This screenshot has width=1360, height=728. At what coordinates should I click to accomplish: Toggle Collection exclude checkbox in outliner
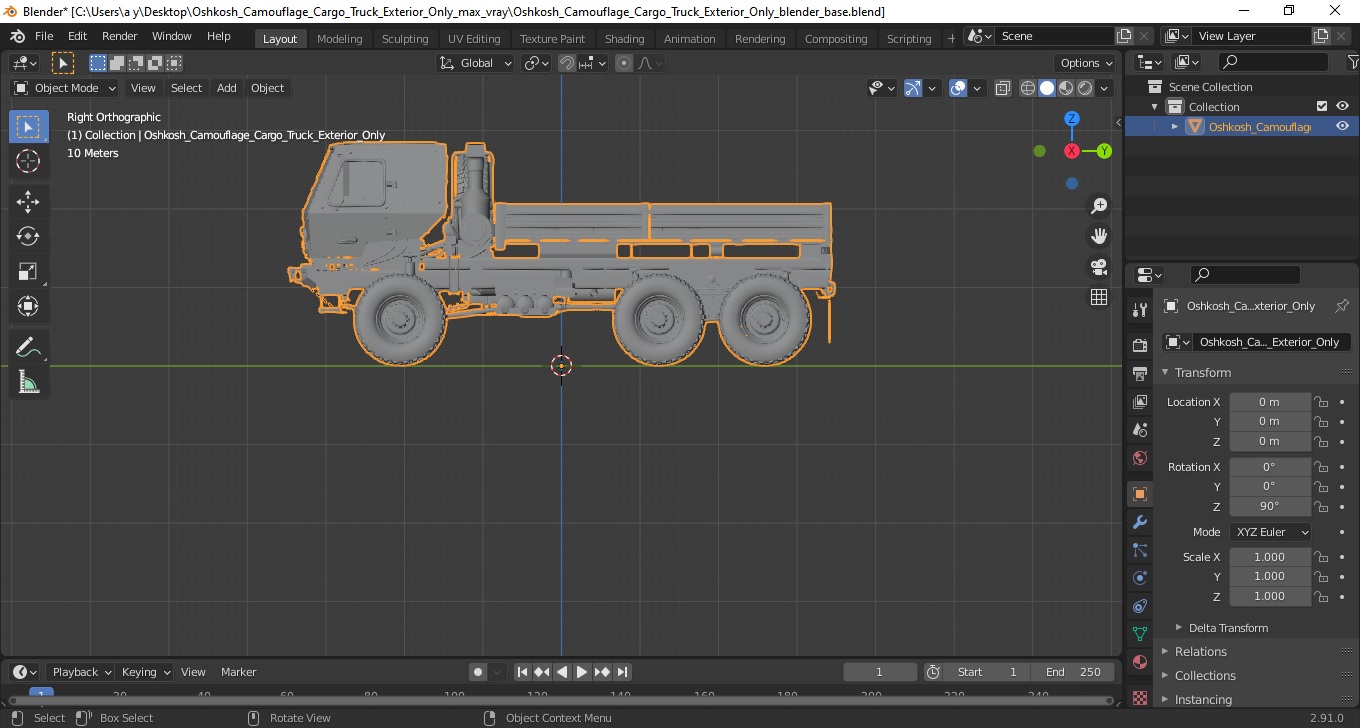pyautogui.click(x=1322, y=107)
